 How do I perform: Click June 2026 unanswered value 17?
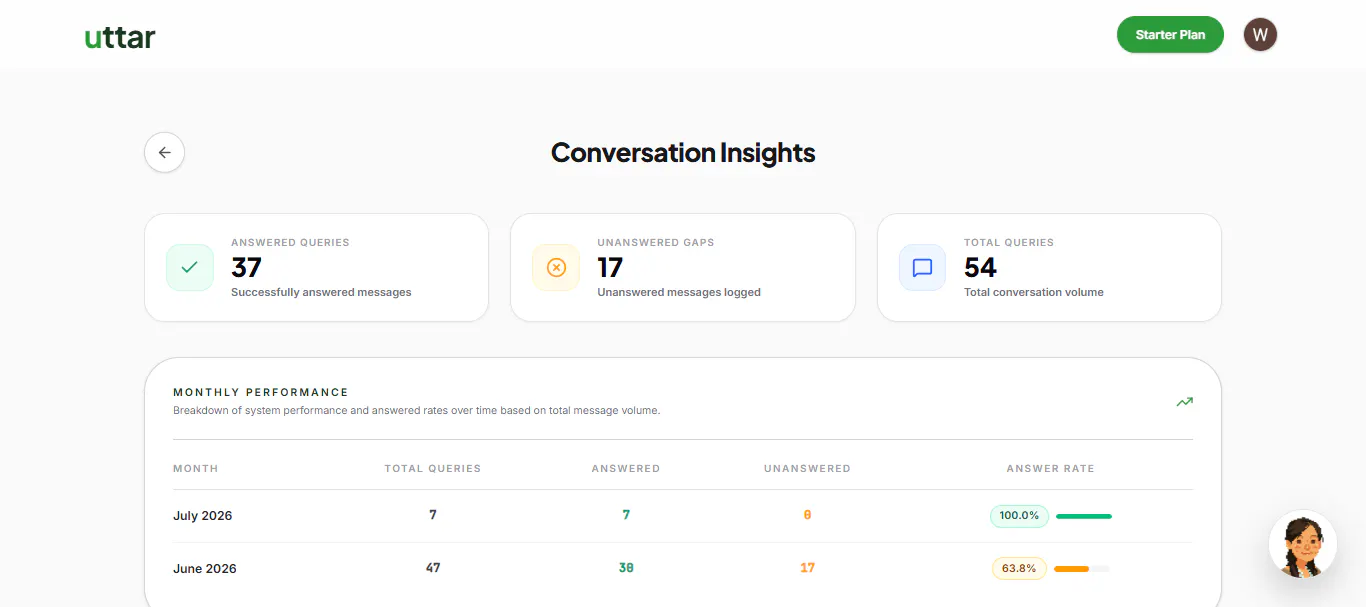[807, 568]
